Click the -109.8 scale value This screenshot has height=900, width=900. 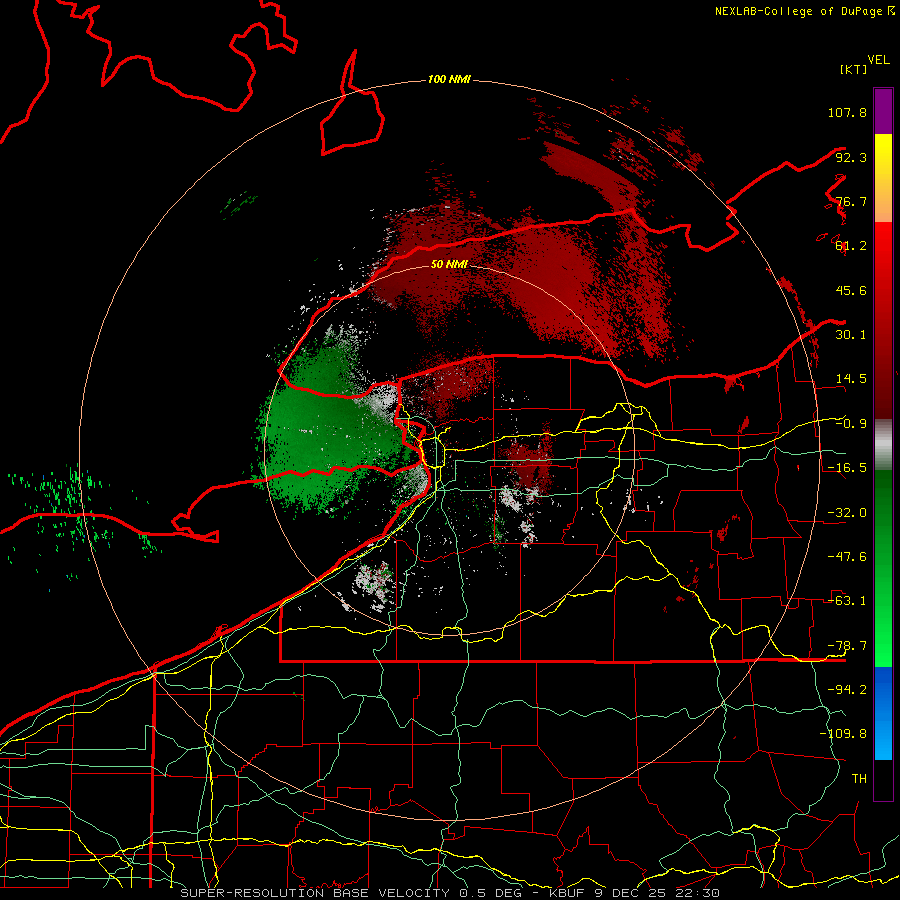[843, 734]
